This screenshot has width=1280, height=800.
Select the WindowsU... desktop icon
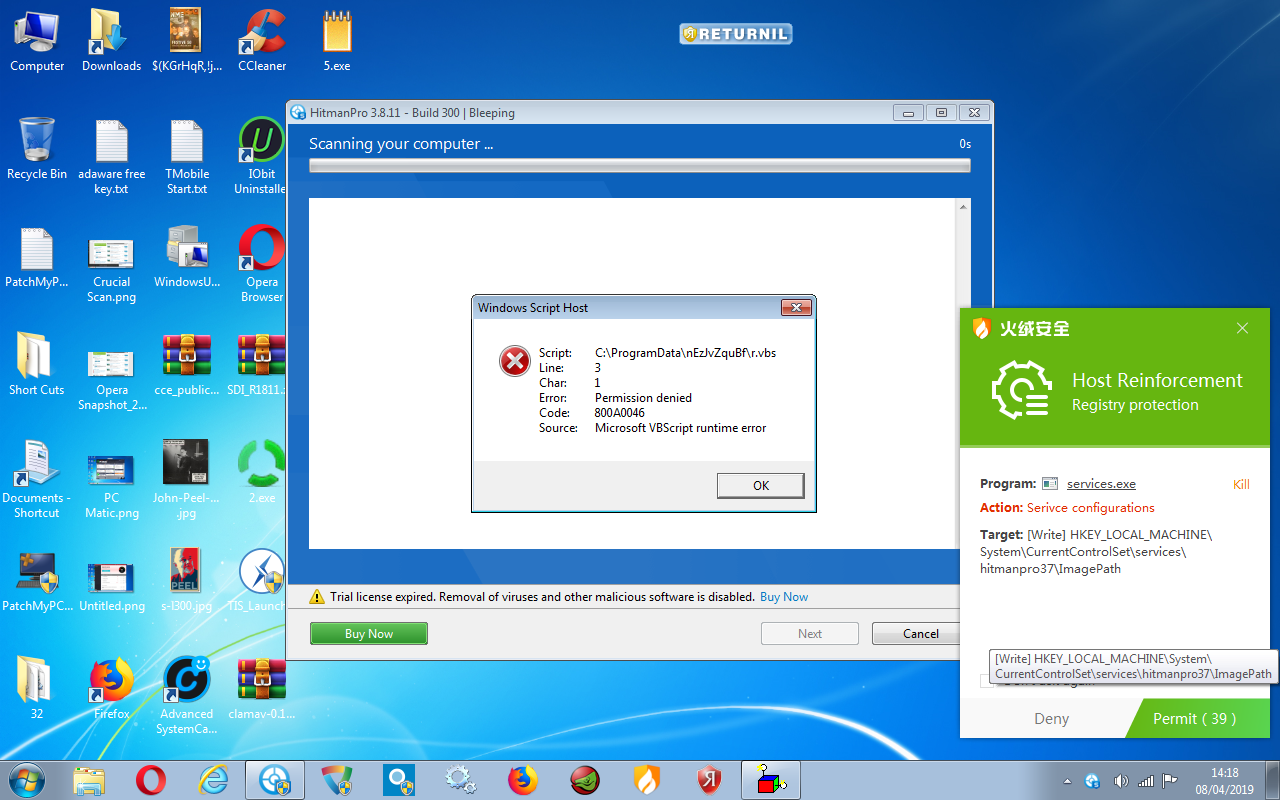(187, 256)
